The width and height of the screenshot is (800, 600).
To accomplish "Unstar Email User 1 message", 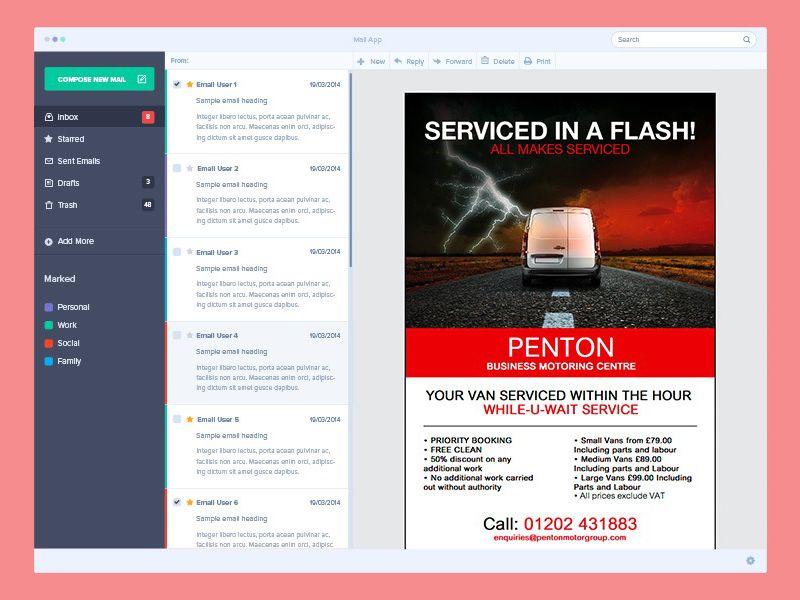I will coord(190,84).
